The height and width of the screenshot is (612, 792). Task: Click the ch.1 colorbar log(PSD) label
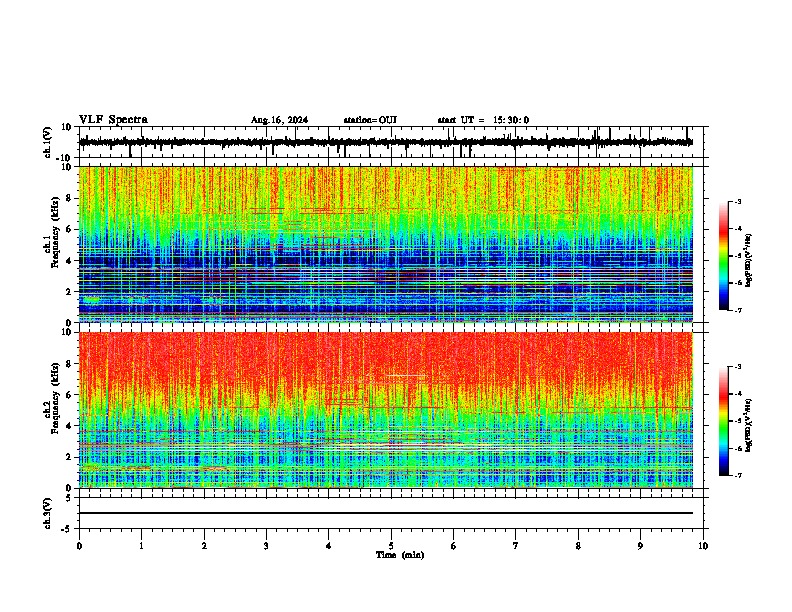749,261
